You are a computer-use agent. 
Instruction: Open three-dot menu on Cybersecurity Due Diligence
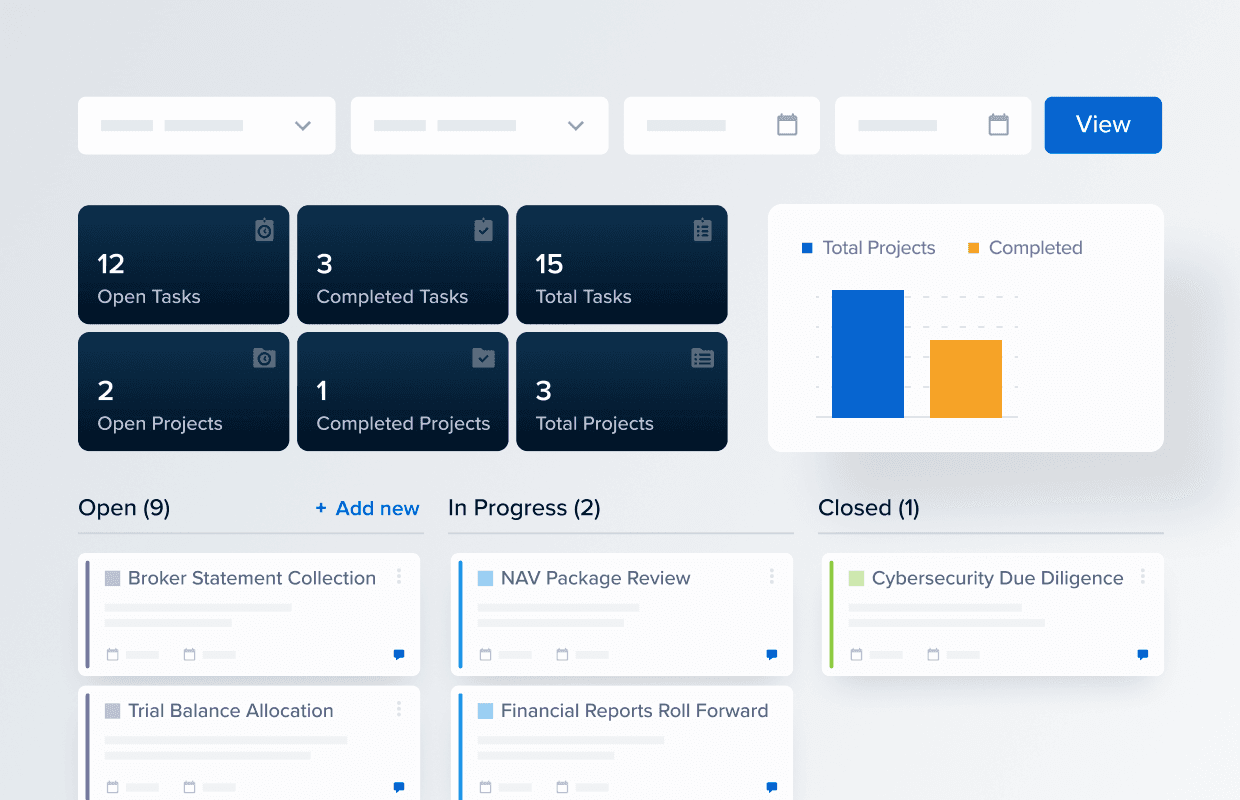pyautogui.click(x=1142, y=577)
